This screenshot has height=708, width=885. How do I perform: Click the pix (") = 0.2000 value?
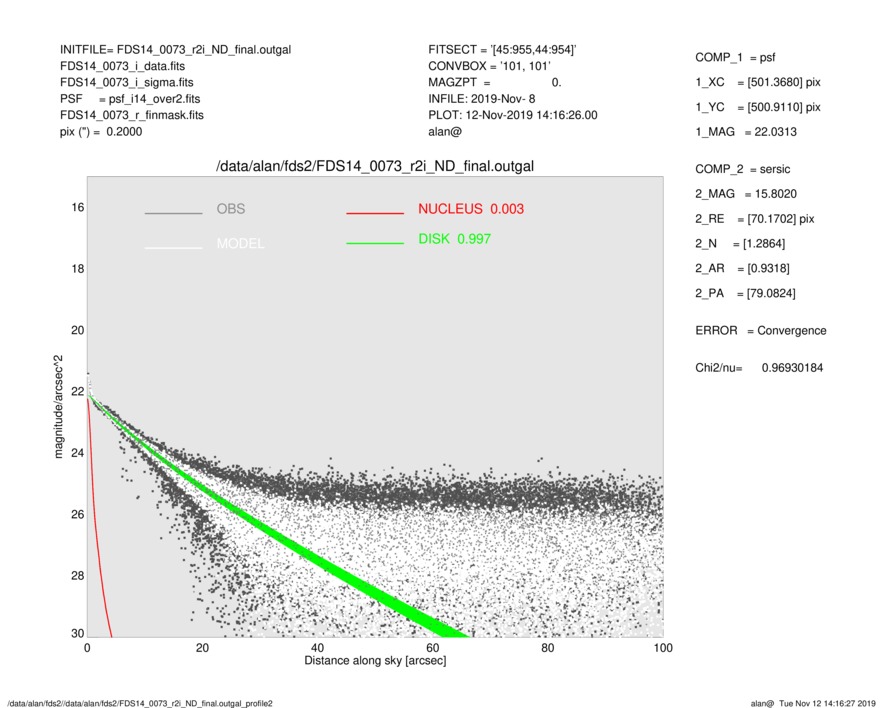click(x=101, y=132)
